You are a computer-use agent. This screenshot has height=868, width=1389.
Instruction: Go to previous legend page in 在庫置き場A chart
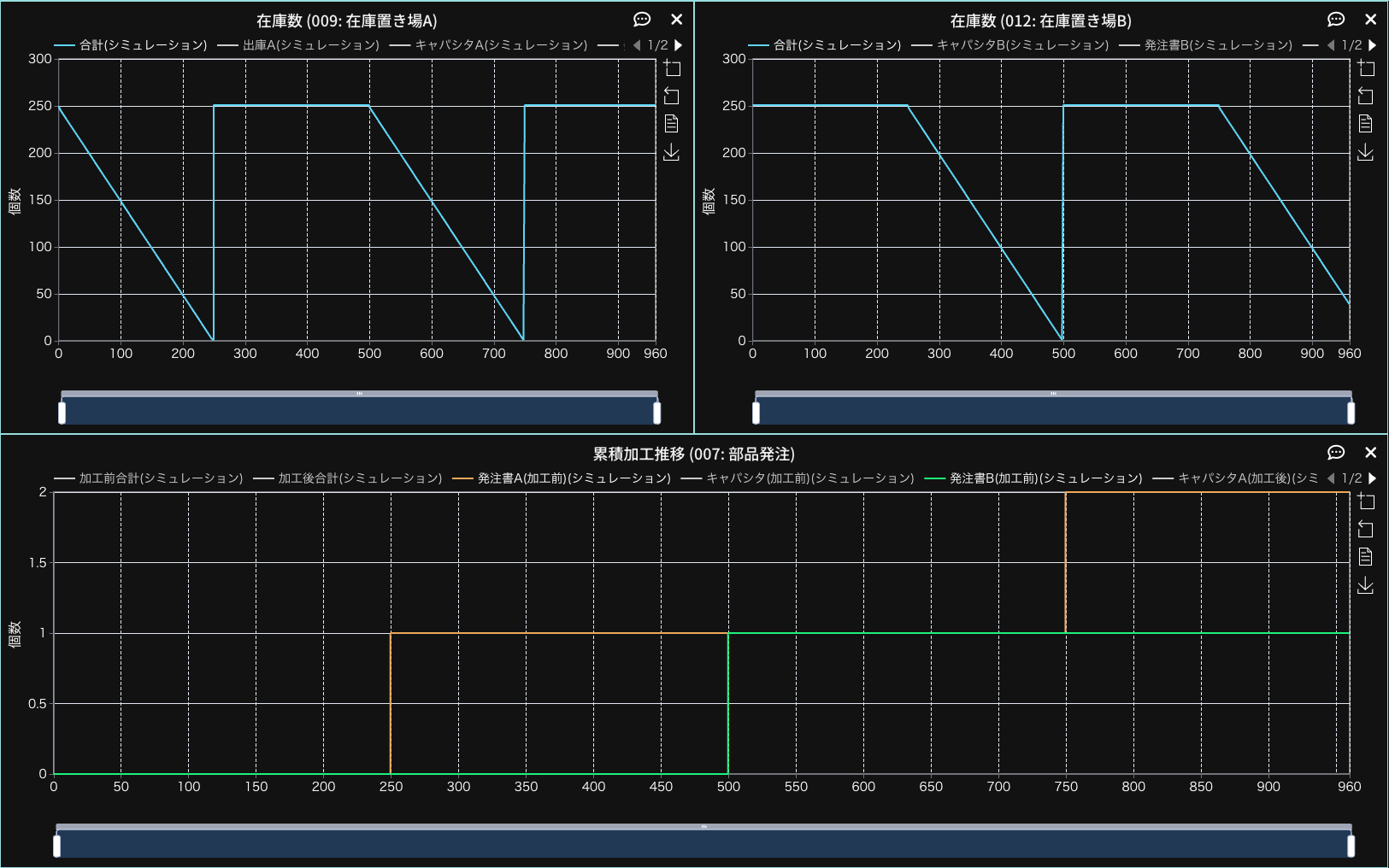point(636,45)
